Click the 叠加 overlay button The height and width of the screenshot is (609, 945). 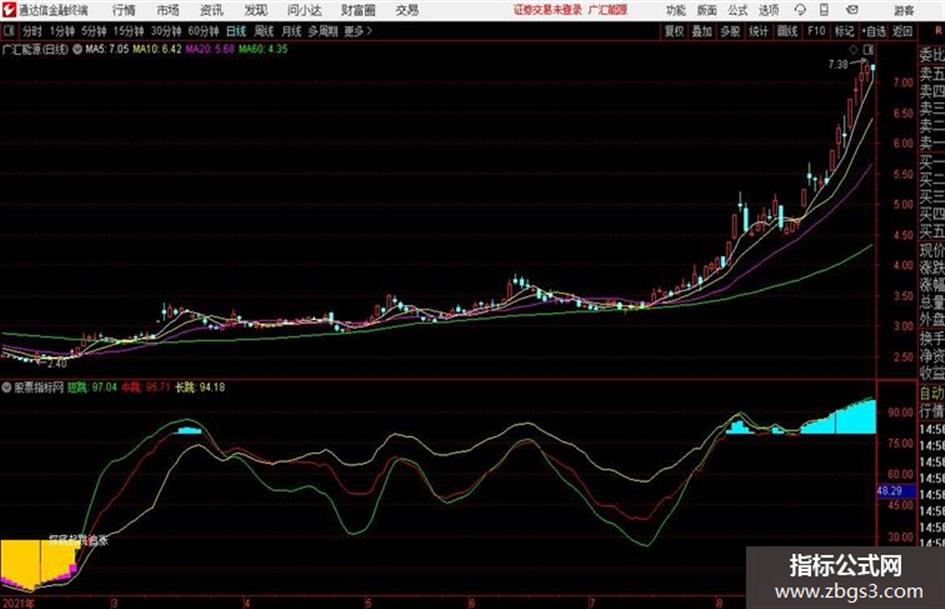tap(702, 31)
